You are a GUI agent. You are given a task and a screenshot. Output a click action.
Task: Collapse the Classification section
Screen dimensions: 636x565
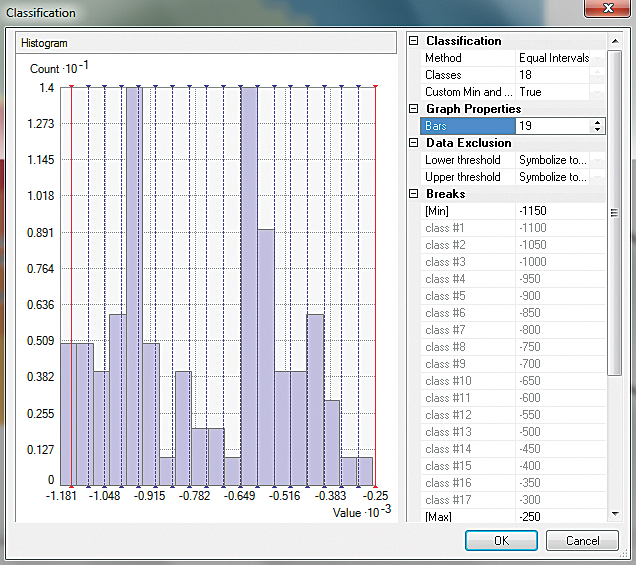tap(413, 41)
